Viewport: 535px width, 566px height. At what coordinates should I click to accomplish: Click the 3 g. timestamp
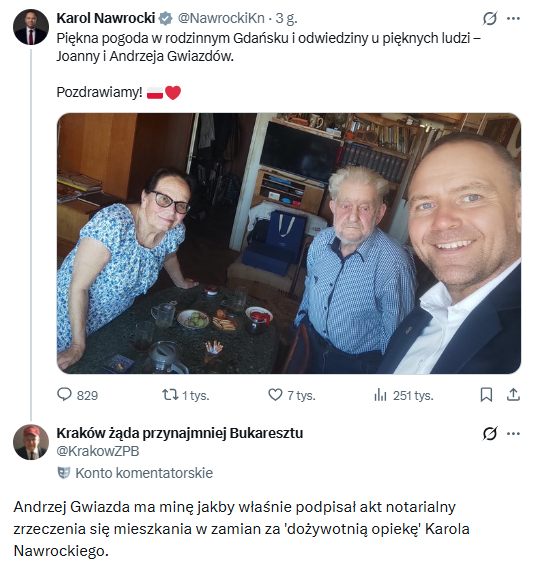pos(287,18)
